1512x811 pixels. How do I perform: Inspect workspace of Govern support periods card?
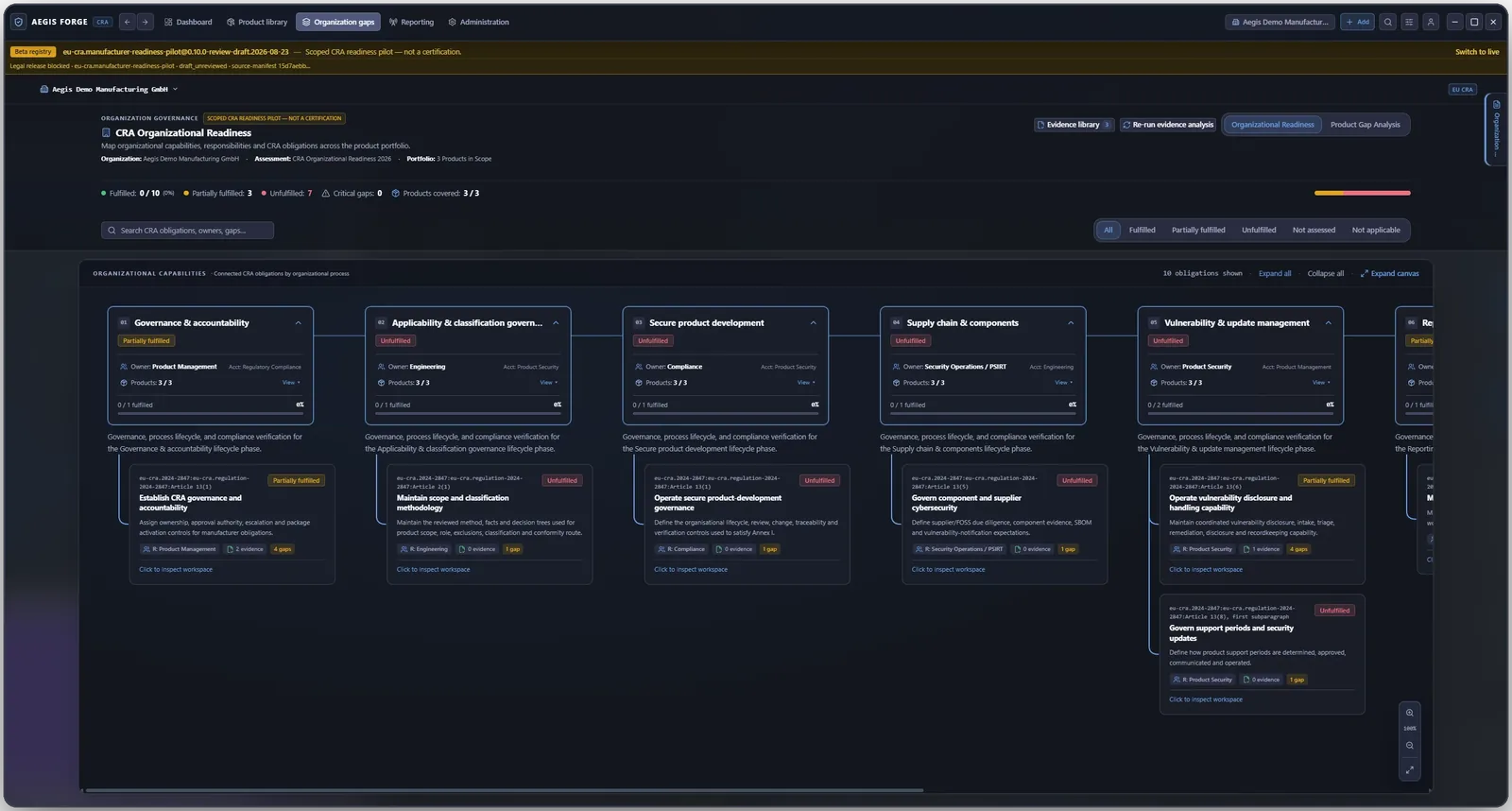[1205, 699]
